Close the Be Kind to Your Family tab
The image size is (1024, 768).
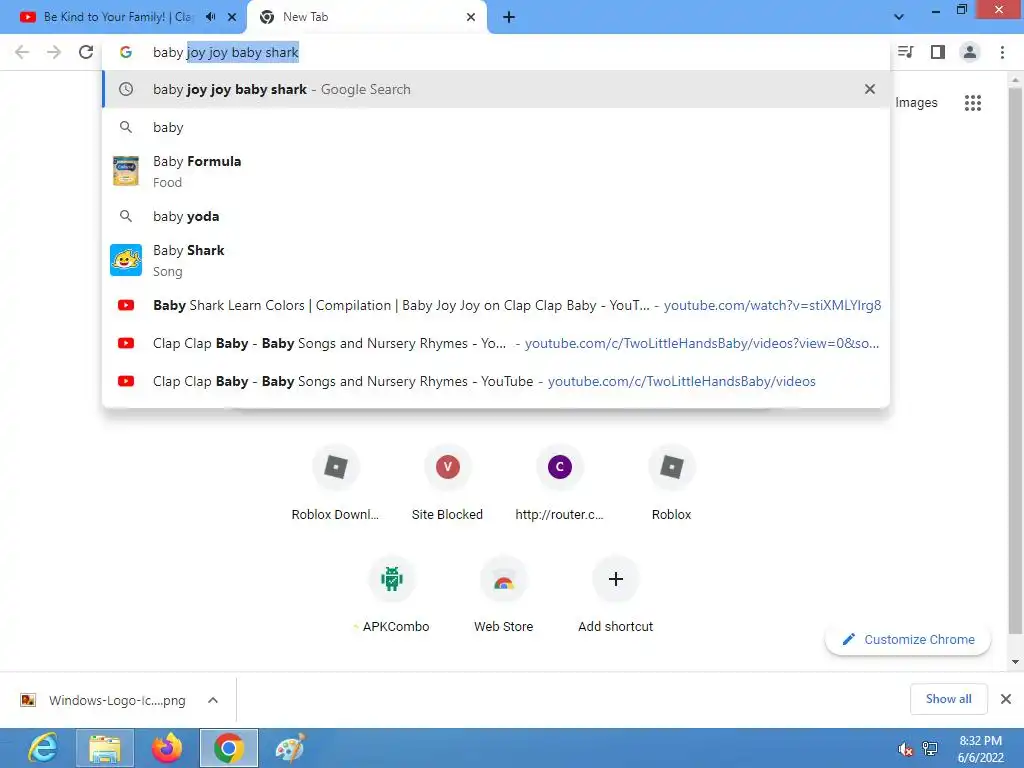[x=232, y=17]
